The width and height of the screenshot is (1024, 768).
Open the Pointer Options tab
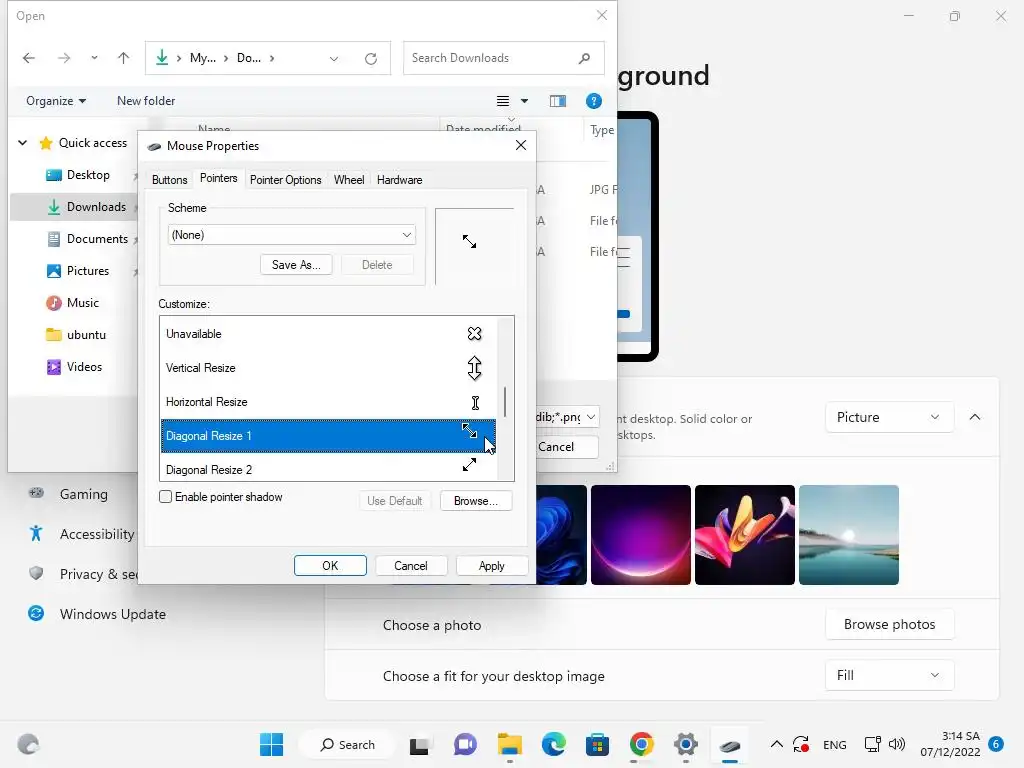pyautogui.click(x=285, y=180)
